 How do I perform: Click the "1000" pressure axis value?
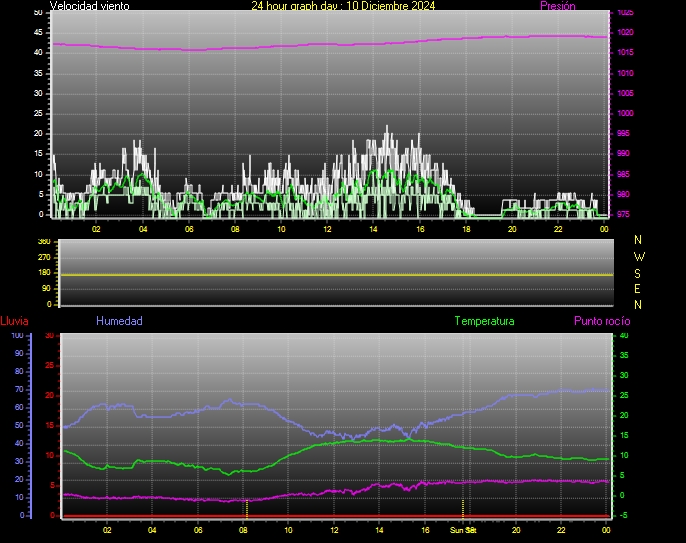tap(625, 113)
